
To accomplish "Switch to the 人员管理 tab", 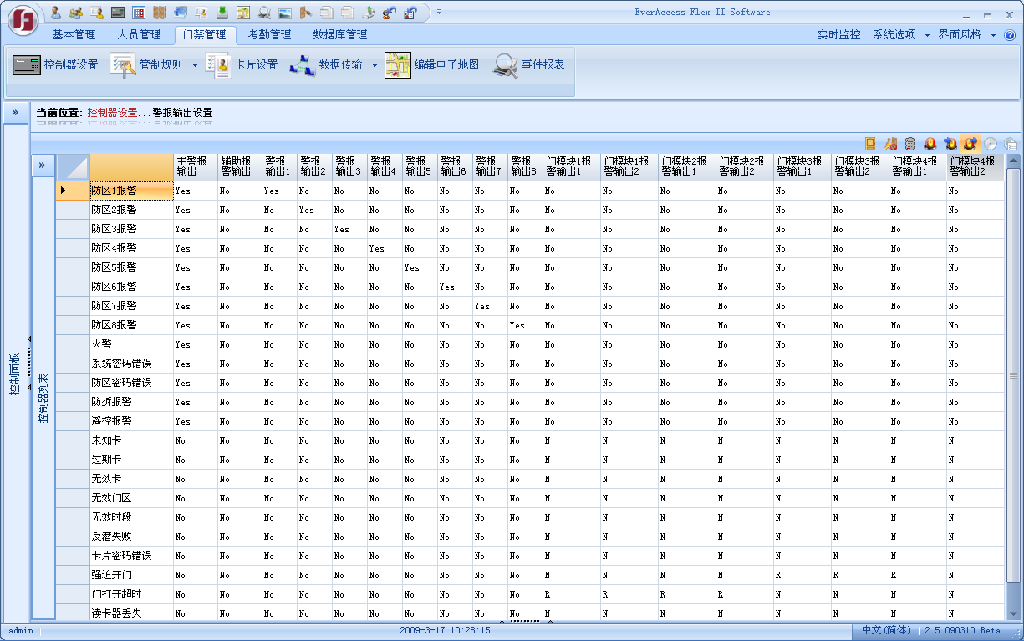I will point(139,34).
